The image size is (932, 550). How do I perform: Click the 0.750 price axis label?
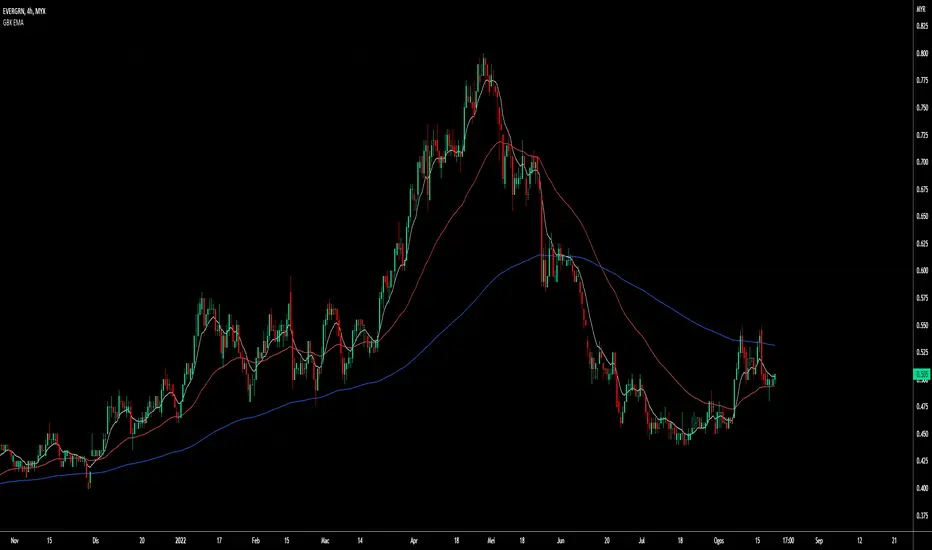922,108
